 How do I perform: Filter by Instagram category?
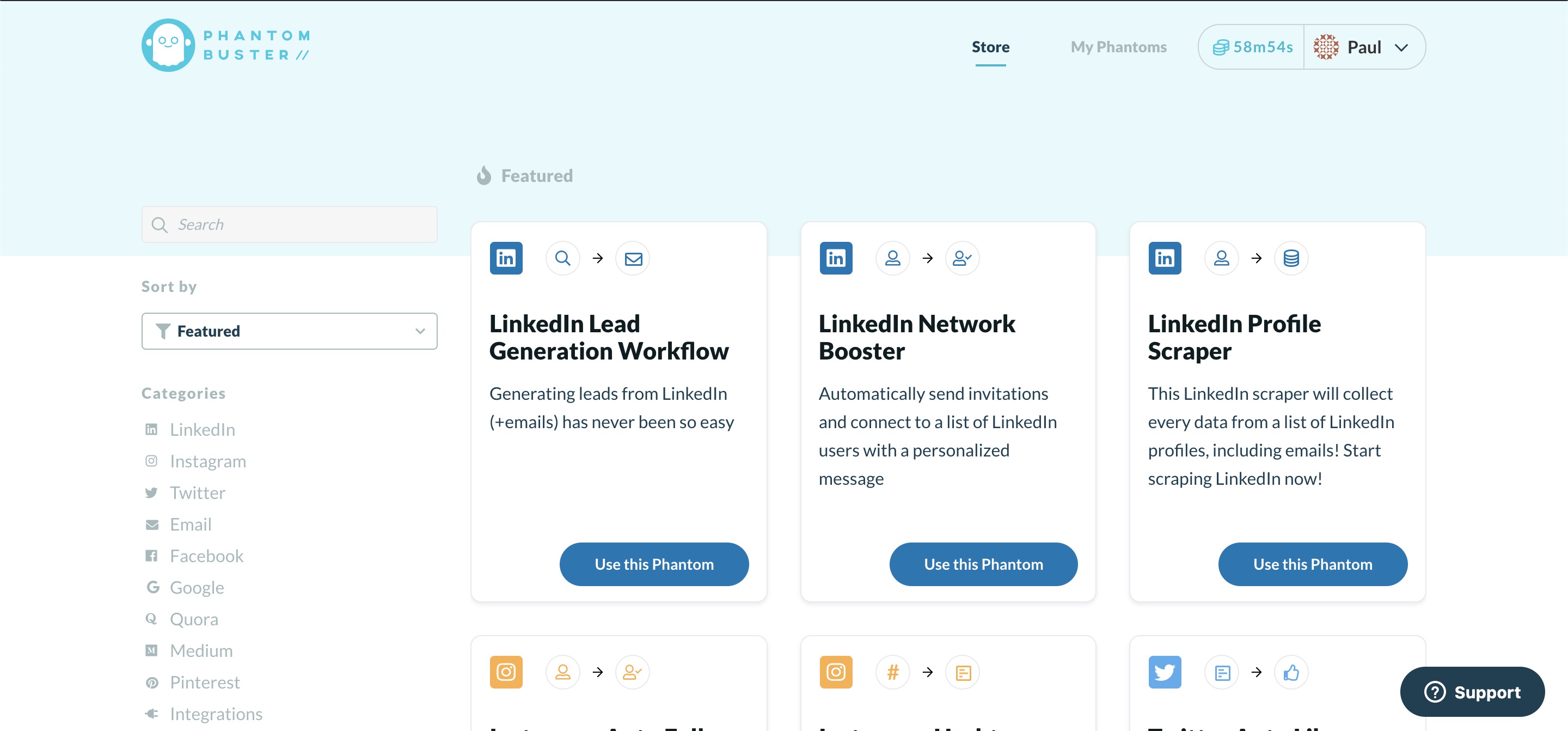tap(207, 461)
